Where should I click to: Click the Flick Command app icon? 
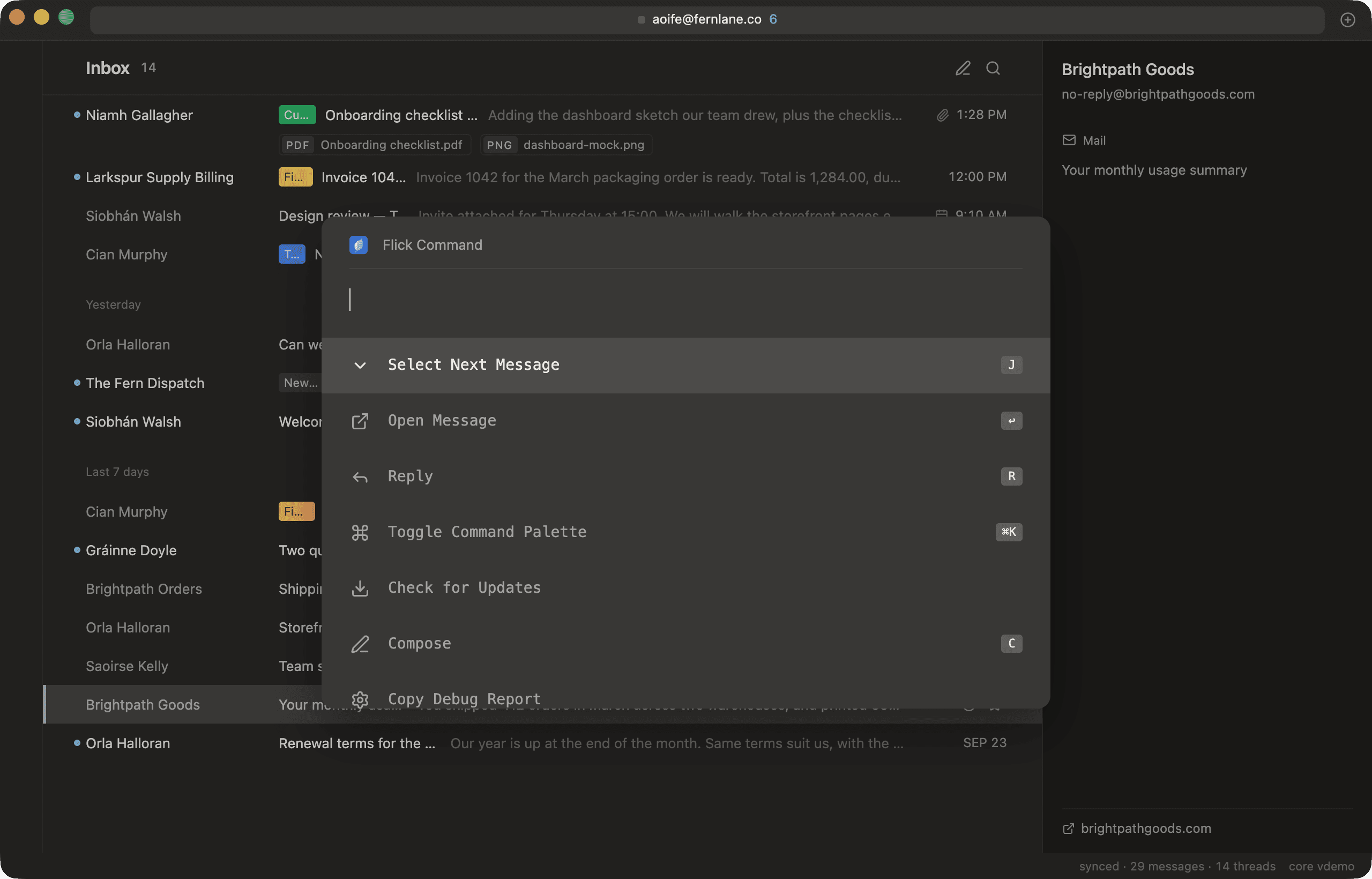[359, 245]
